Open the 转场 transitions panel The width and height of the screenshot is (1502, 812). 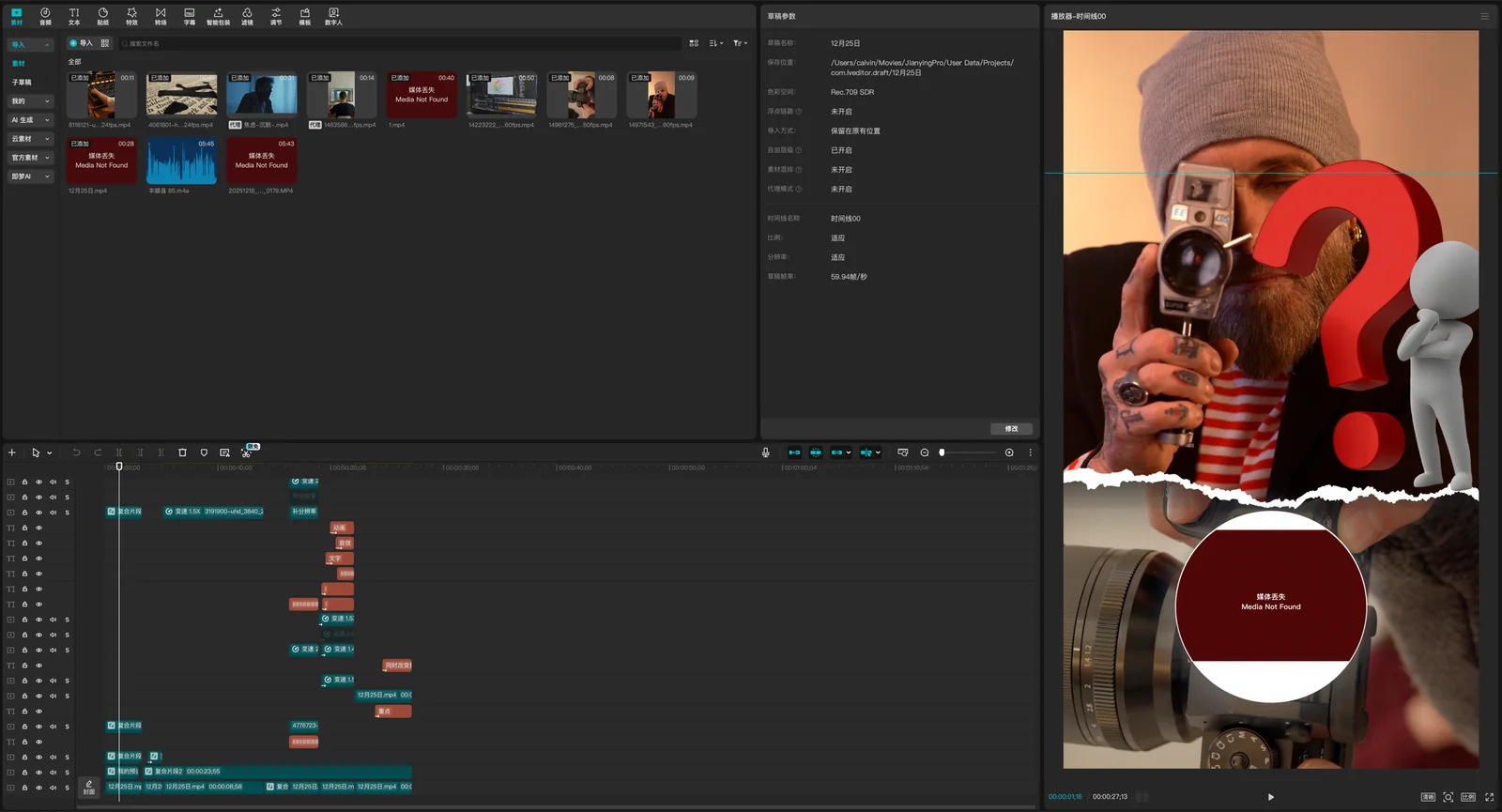(x=161, y=16)
